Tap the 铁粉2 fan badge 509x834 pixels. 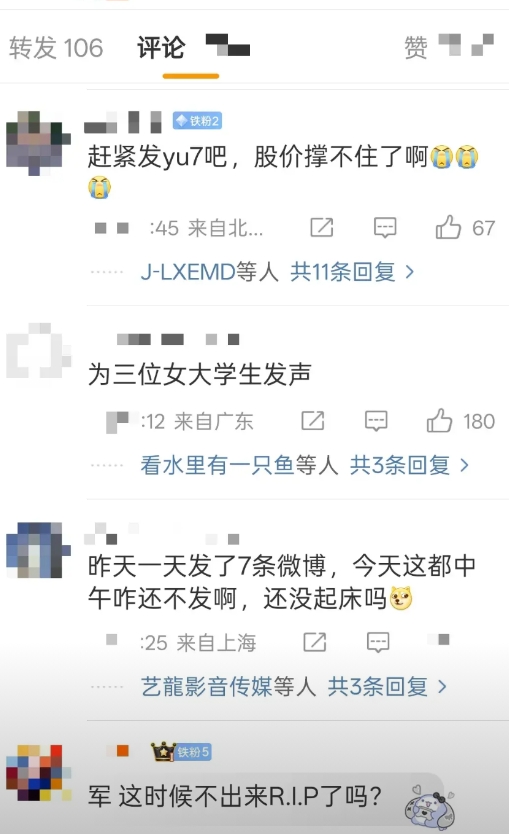pos(197,121)
